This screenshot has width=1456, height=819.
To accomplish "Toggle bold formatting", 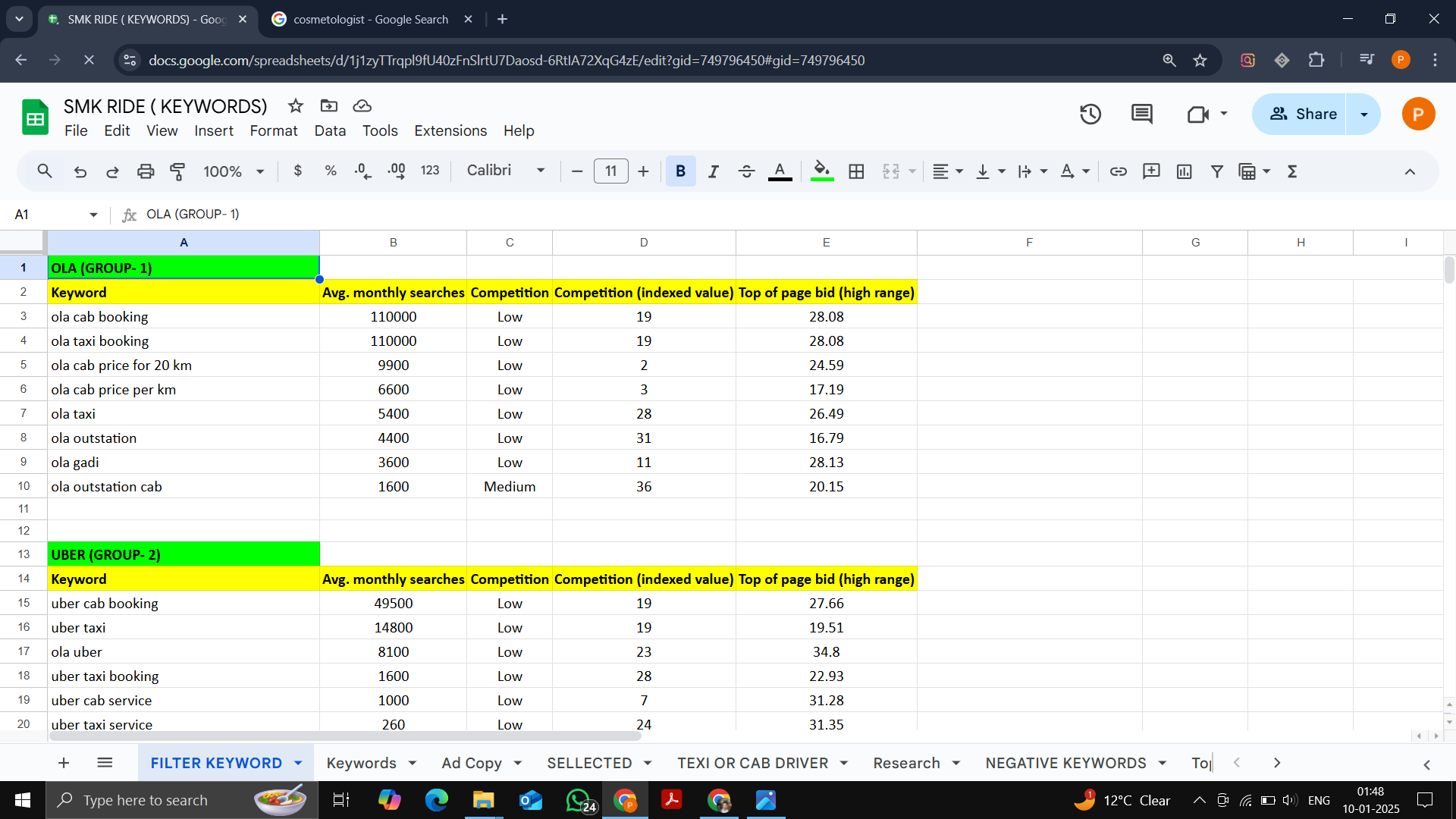I will click(680, 171).
